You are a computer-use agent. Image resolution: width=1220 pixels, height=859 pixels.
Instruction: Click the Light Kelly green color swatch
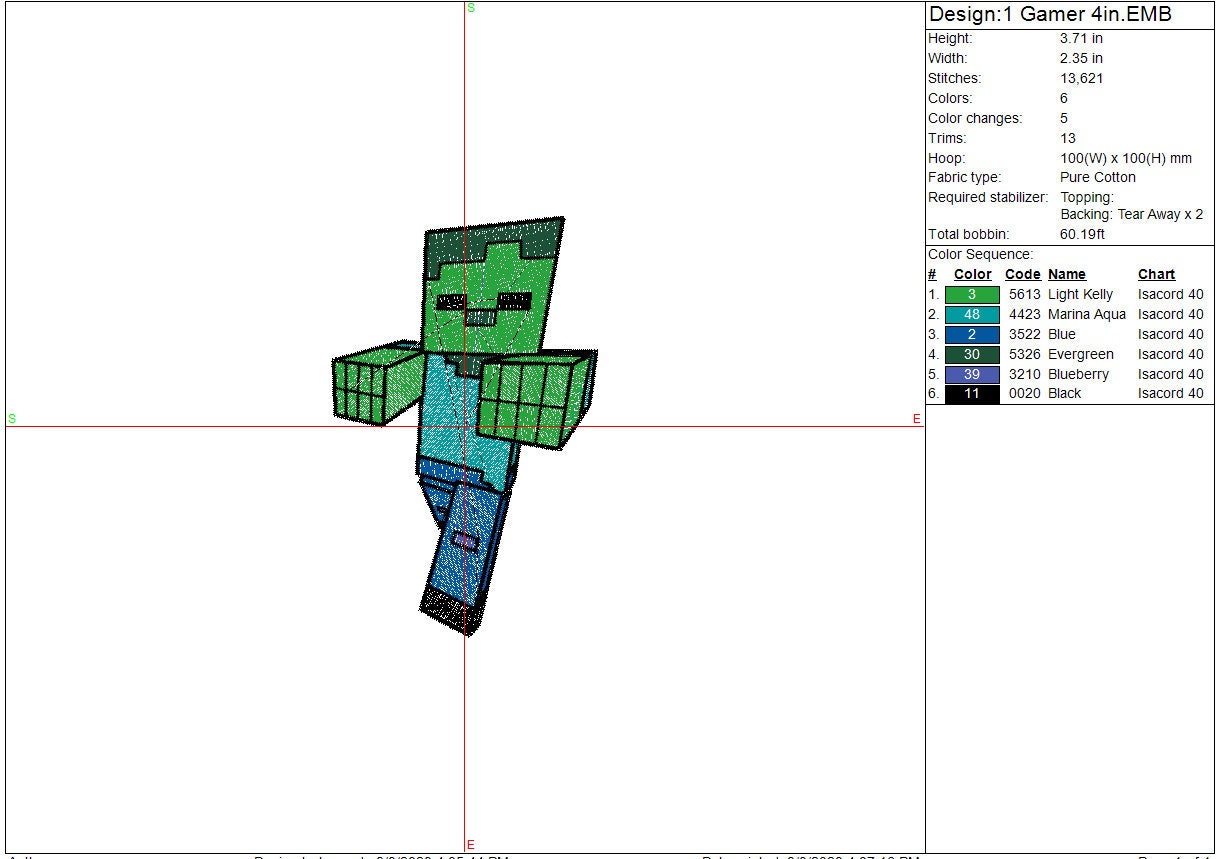pyautogui.click(x=971, y=295)
